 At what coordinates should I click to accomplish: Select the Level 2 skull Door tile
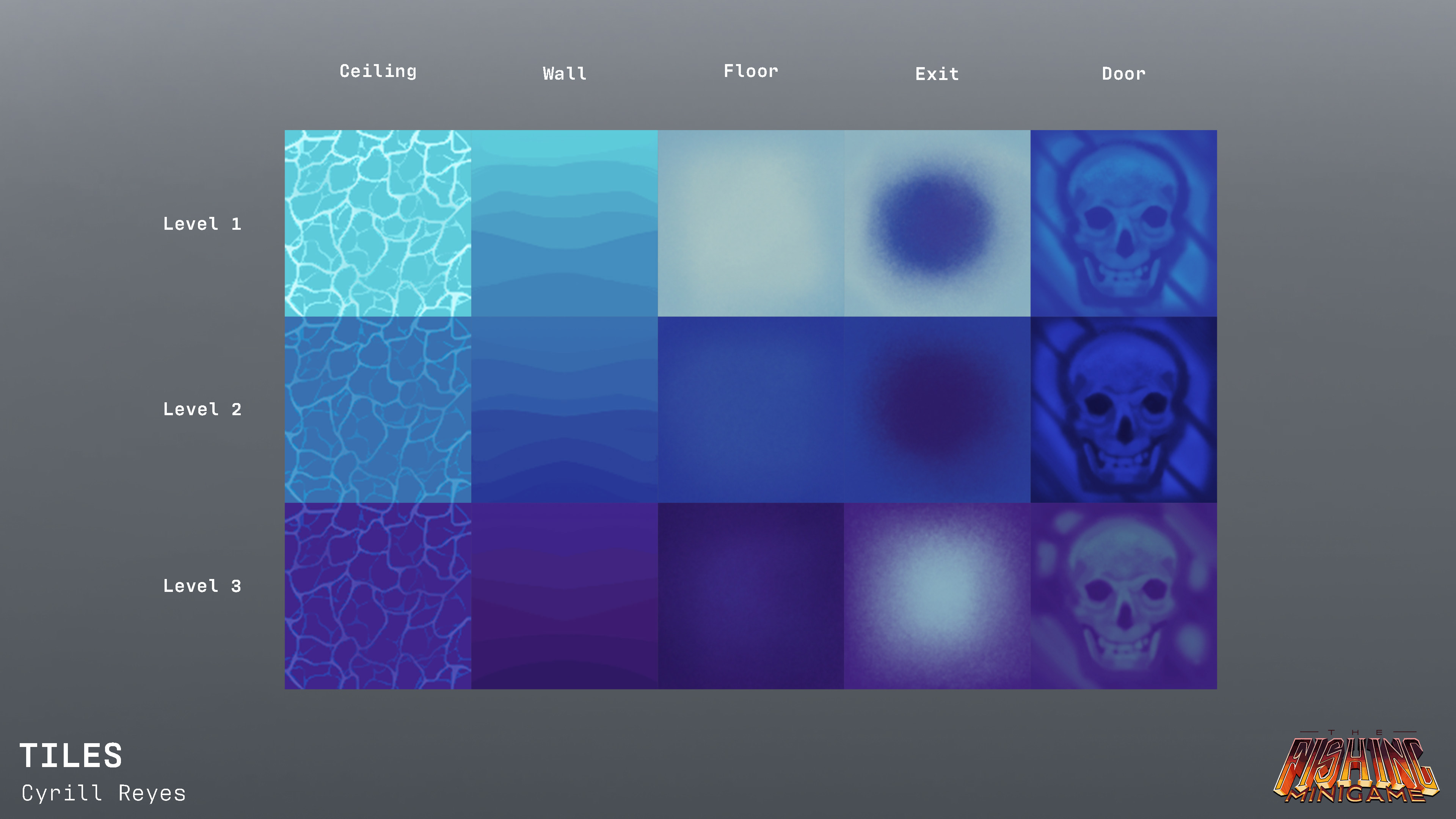click(x=1123, y=410)
